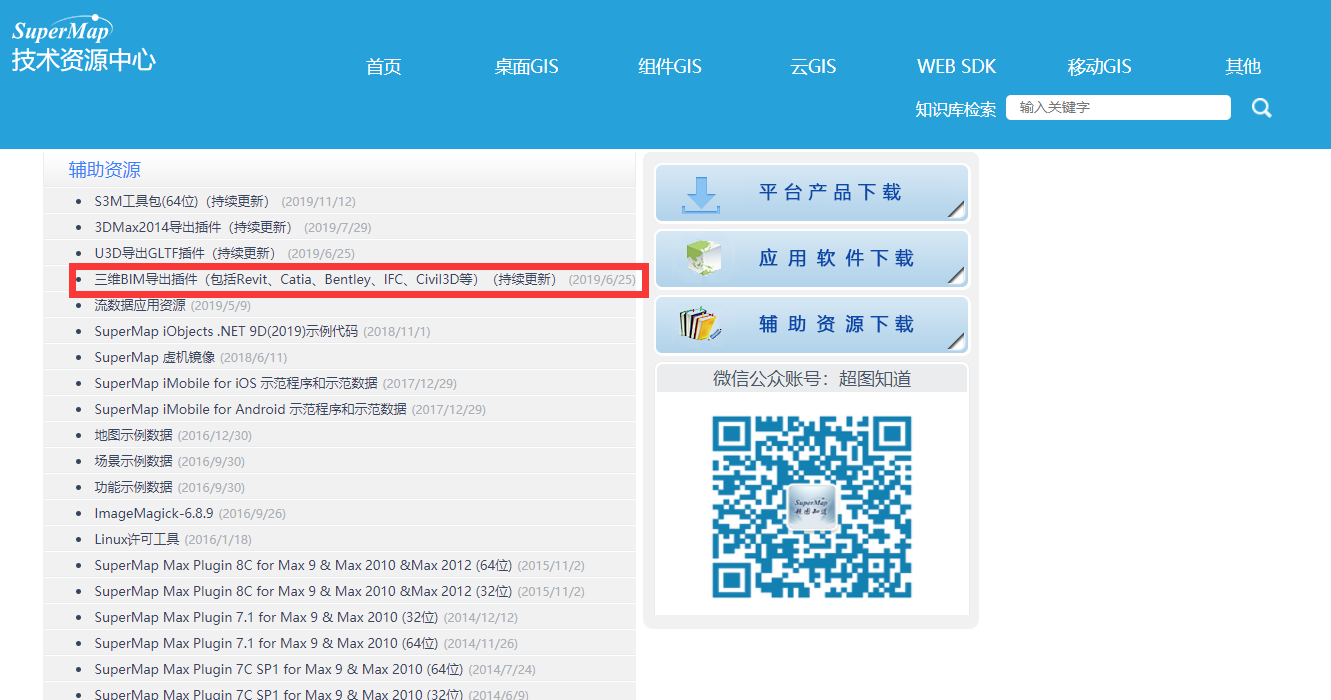This screenshot has height=700, width=1331.
Task: Open the SuperMap 虚机镜像 link
Action: tap(155, 357)
